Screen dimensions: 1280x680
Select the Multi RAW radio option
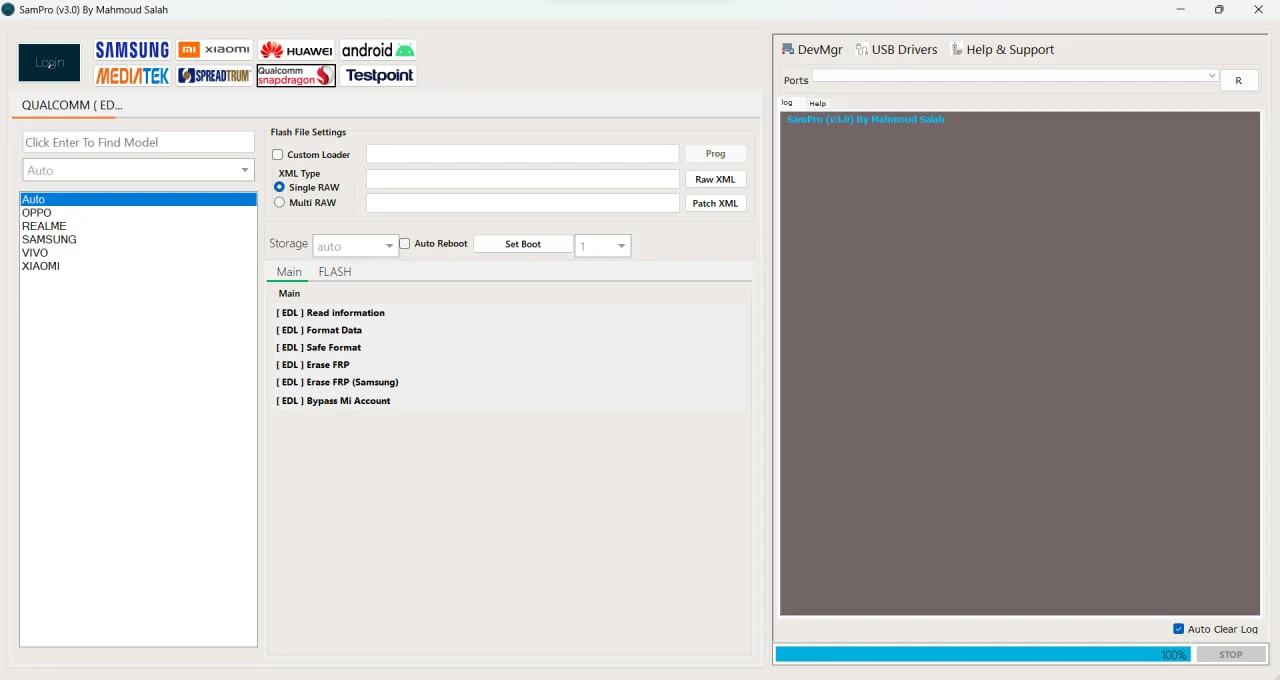(279, 202)
